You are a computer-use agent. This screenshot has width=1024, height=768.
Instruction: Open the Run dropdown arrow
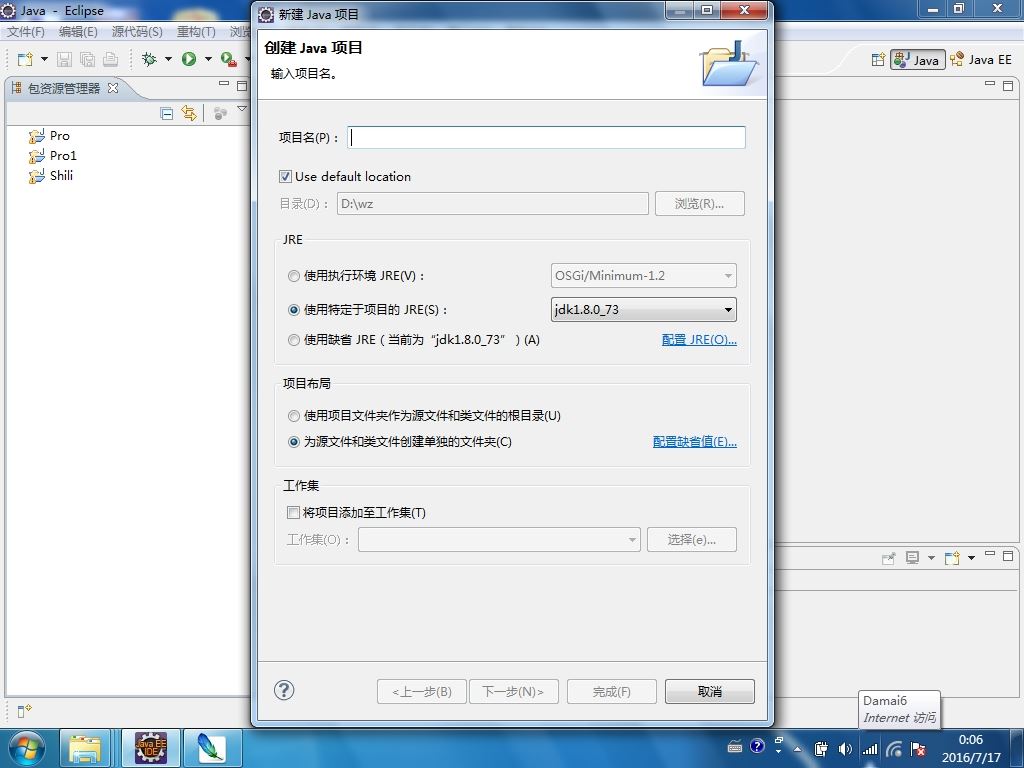pyautogui.click(x=208, y=59)
